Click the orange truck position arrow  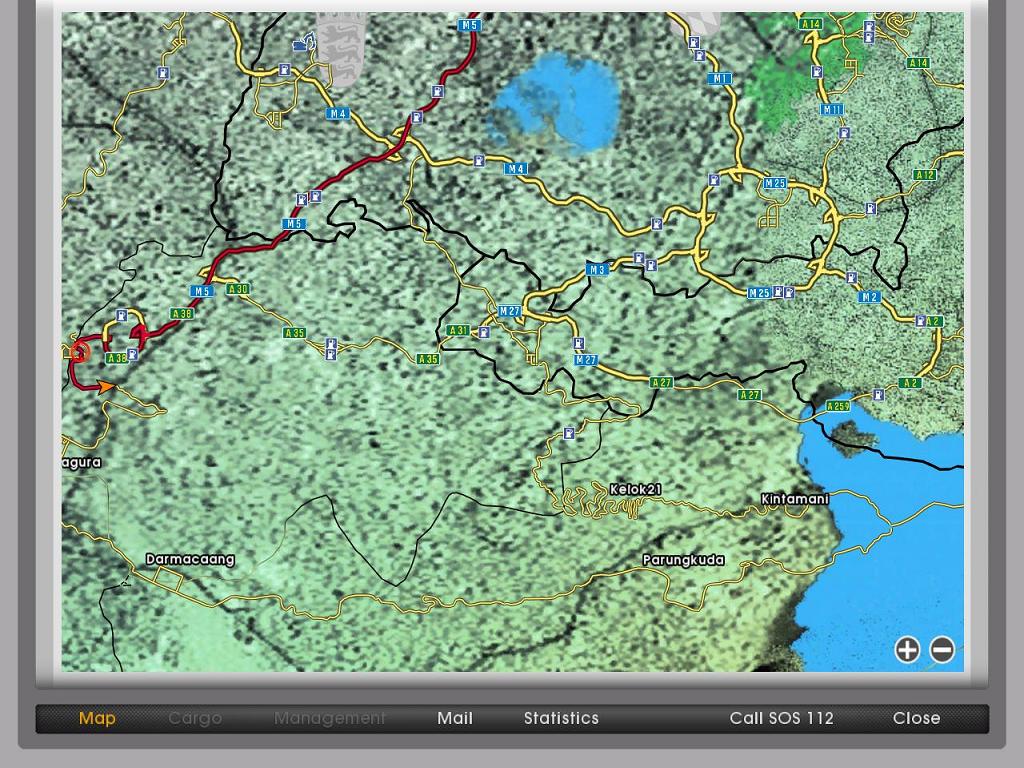click(105, 387)
